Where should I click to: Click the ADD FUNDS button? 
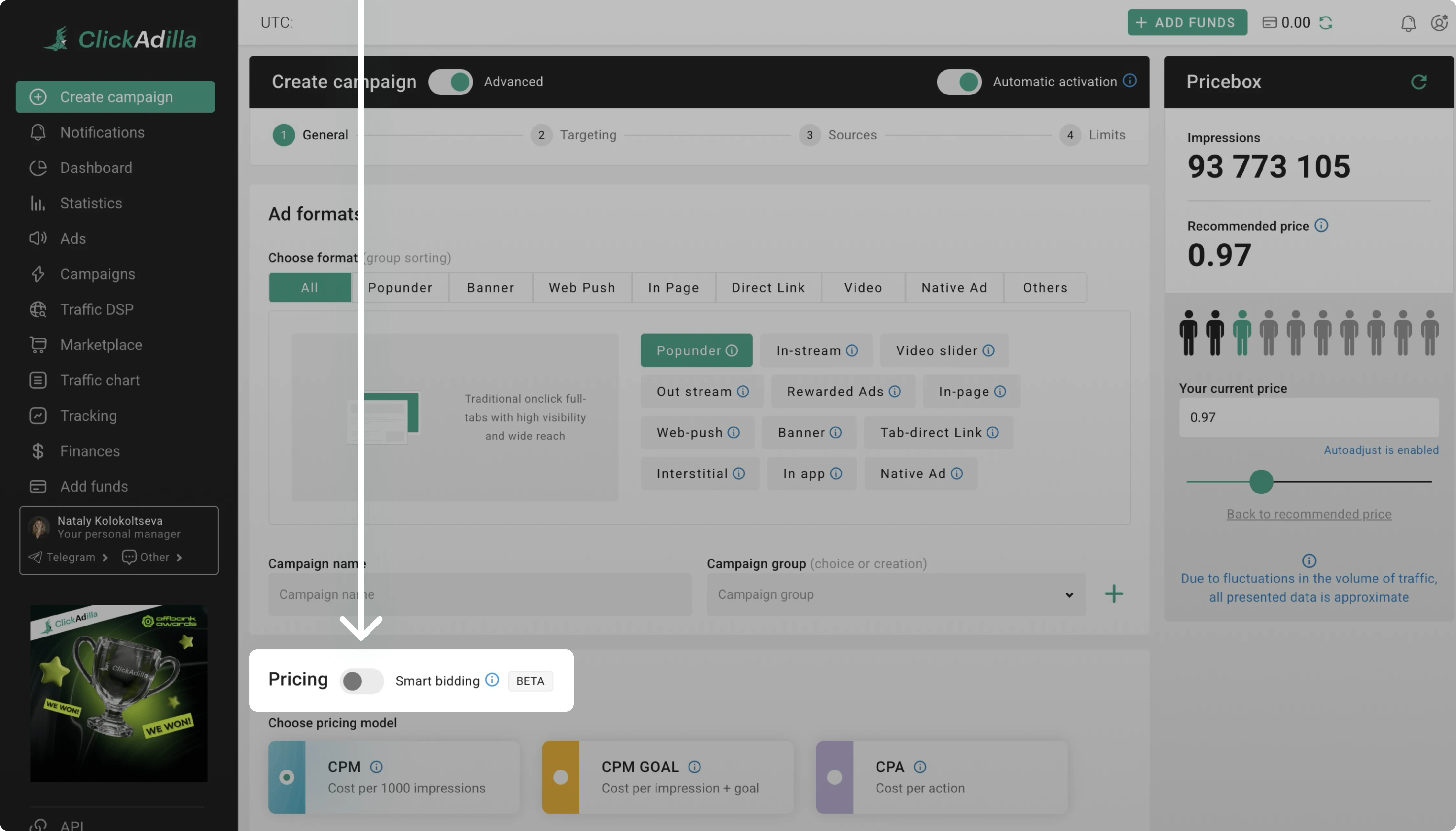[x=1187, y=22]
